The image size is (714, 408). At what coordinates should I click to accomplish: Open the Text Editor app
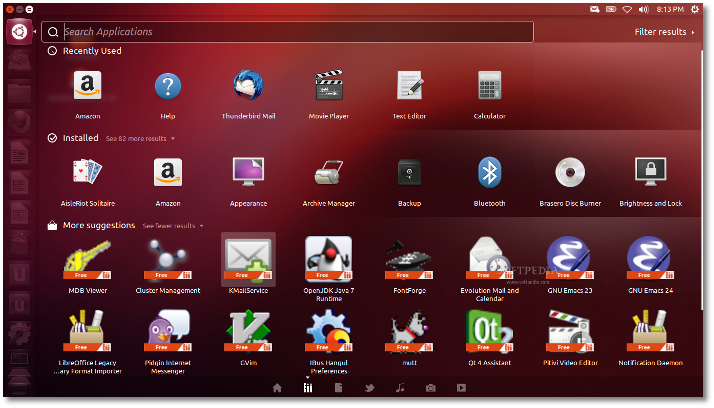pos(409,86)
